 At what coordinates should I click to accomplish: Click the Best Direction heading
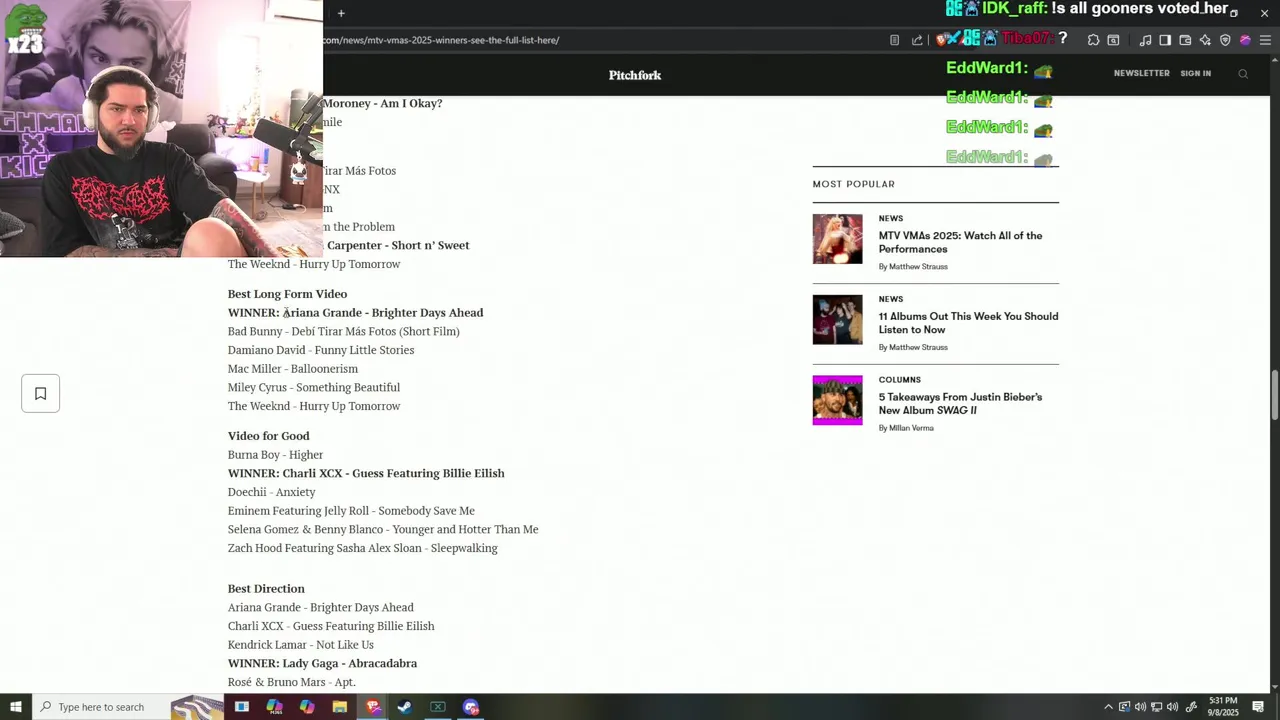[x=266, y=589]
